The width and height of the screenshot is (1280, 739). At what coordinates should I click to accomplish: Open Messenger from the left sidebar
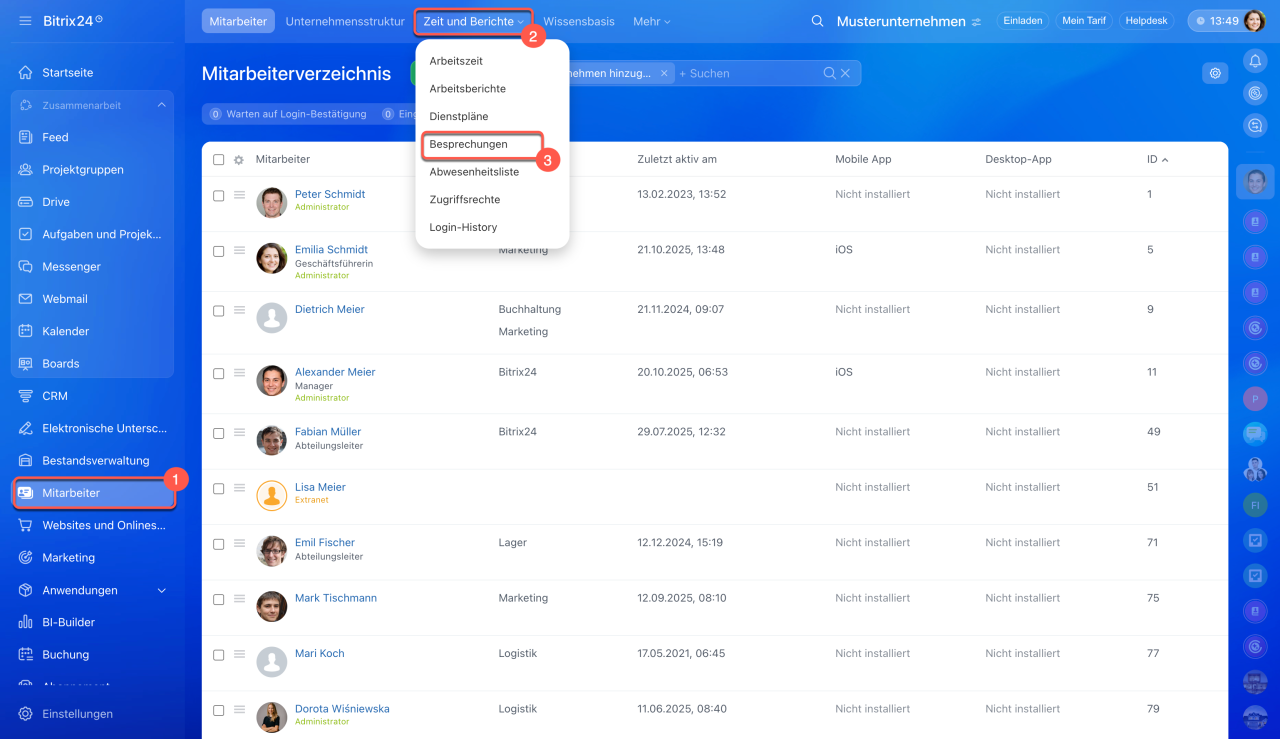tap(71, 267)
